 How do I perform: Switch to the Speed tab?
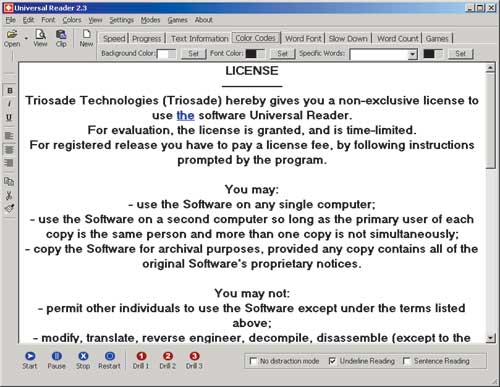pyautogui.click(x=114, y=39)
